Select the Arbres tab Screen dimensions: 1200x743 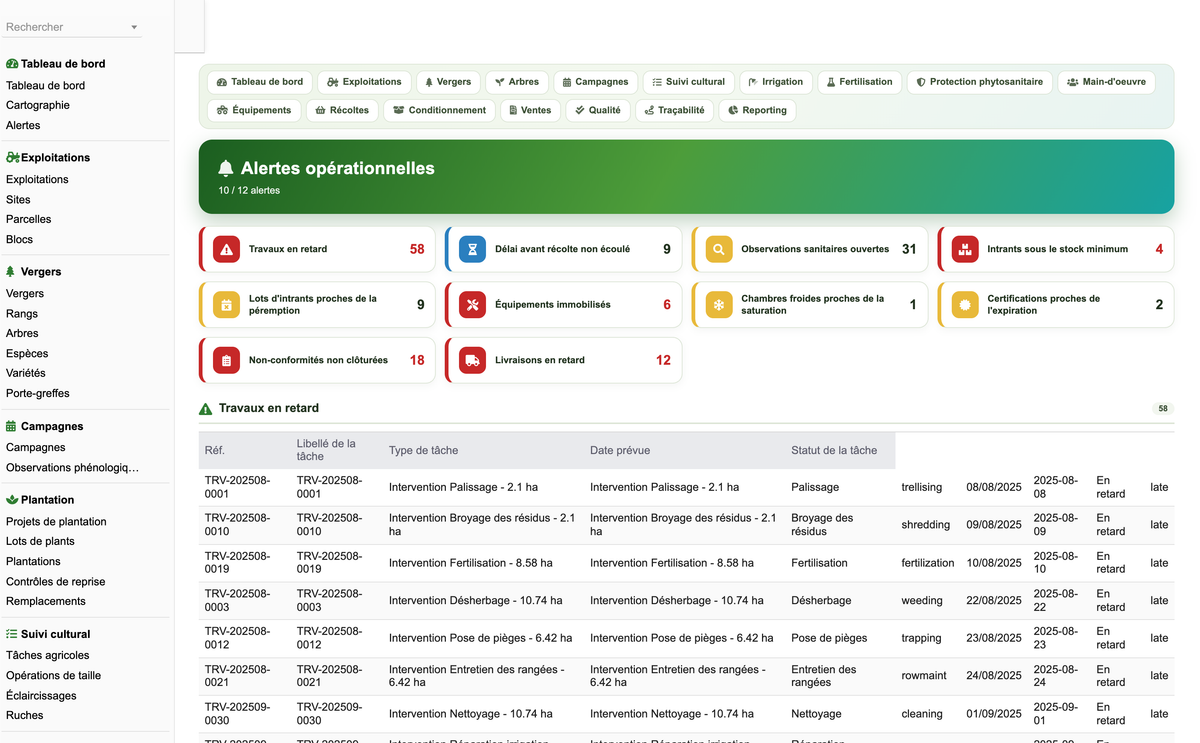[x=517, y=82]
